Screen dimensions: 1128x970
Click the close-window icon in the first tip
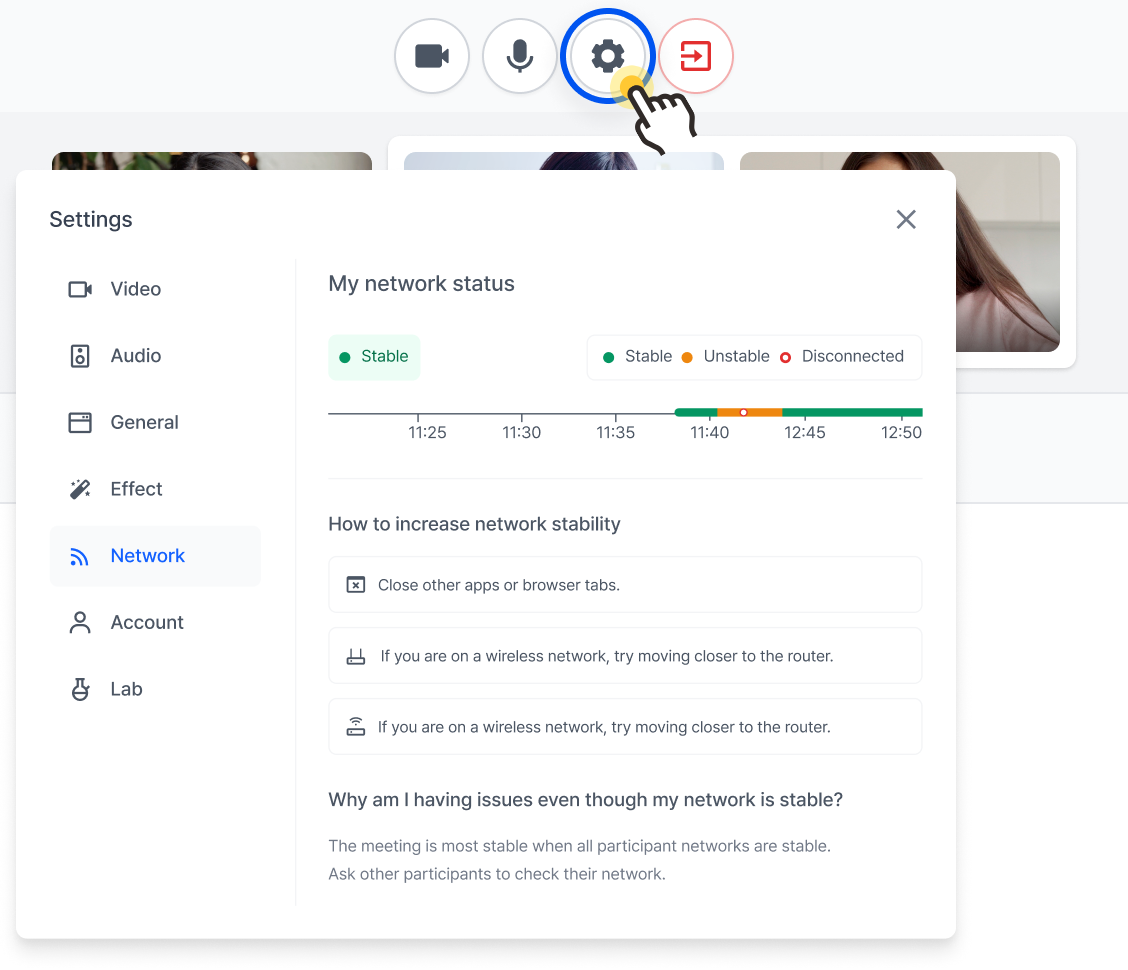click(355, 585)
